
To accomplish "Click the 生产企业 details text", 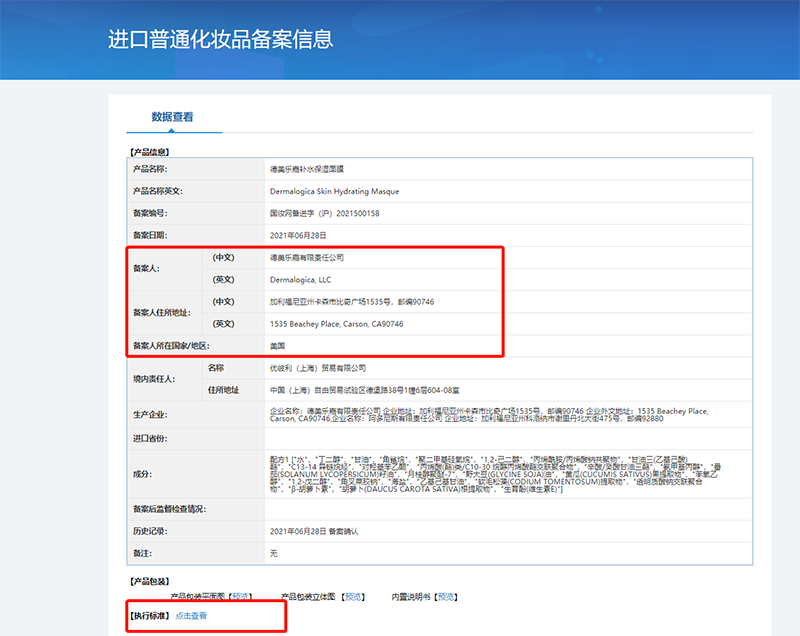I will pos(489,415).
